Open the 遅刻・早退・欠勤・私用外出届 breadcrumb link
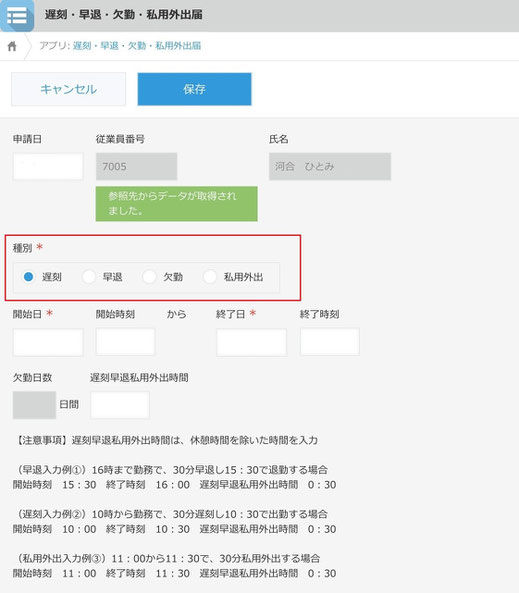Screen dimensions: 519x593 click(137, 46)
